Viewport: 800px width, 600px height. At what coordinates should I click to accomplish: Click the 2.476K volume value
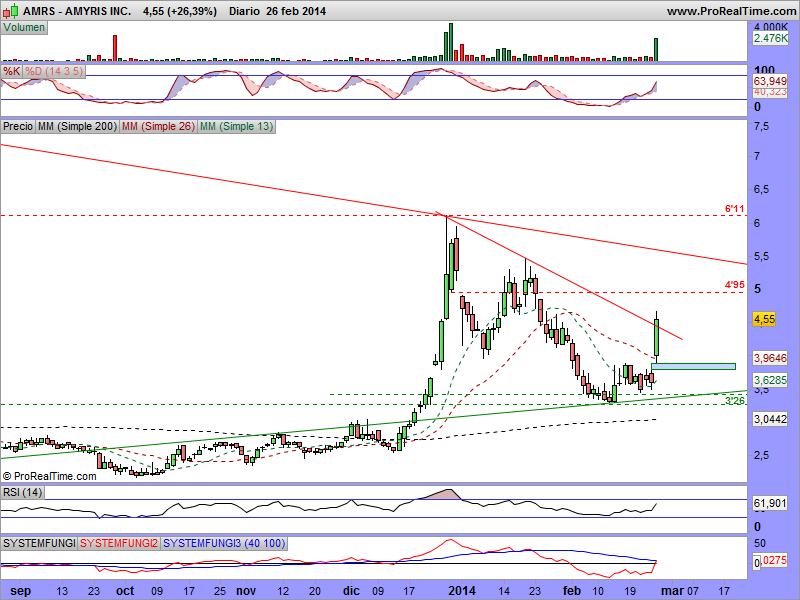coord(770,38)
